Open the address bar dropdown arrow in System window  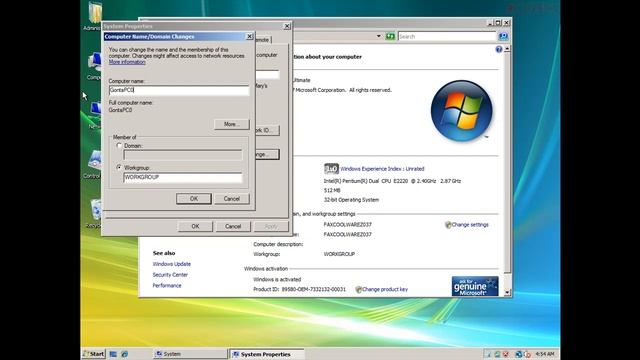tap(378, 36)
